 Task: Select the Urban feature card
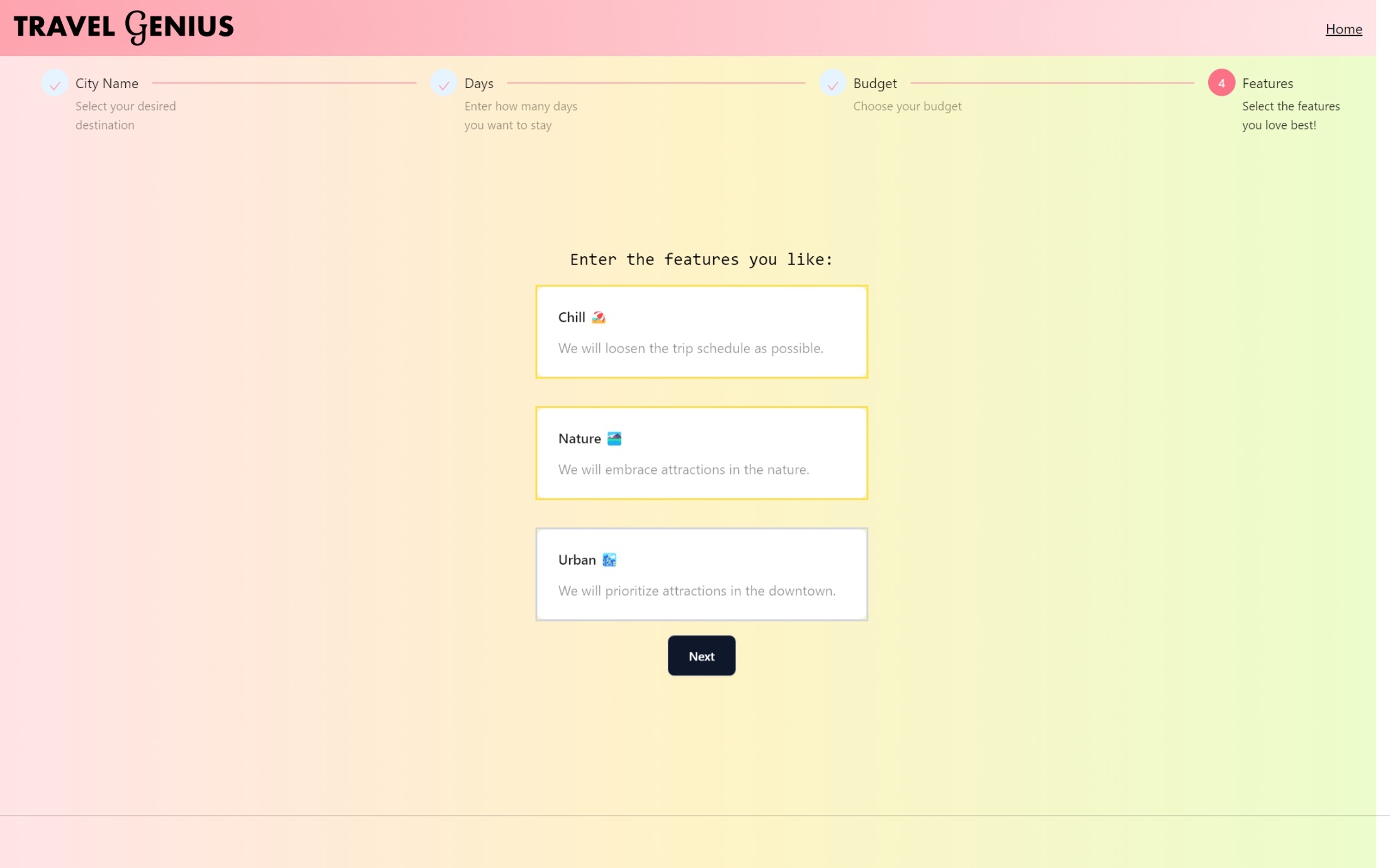[x=701, y=574]
